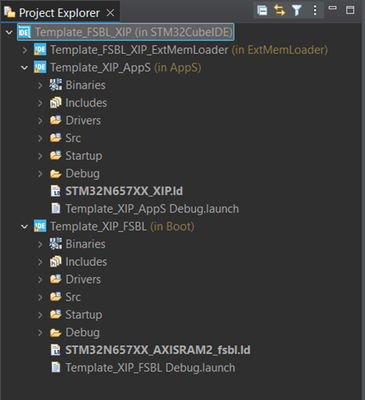Click the Drivers folder icon in Template_XIP_AppS

56,120
